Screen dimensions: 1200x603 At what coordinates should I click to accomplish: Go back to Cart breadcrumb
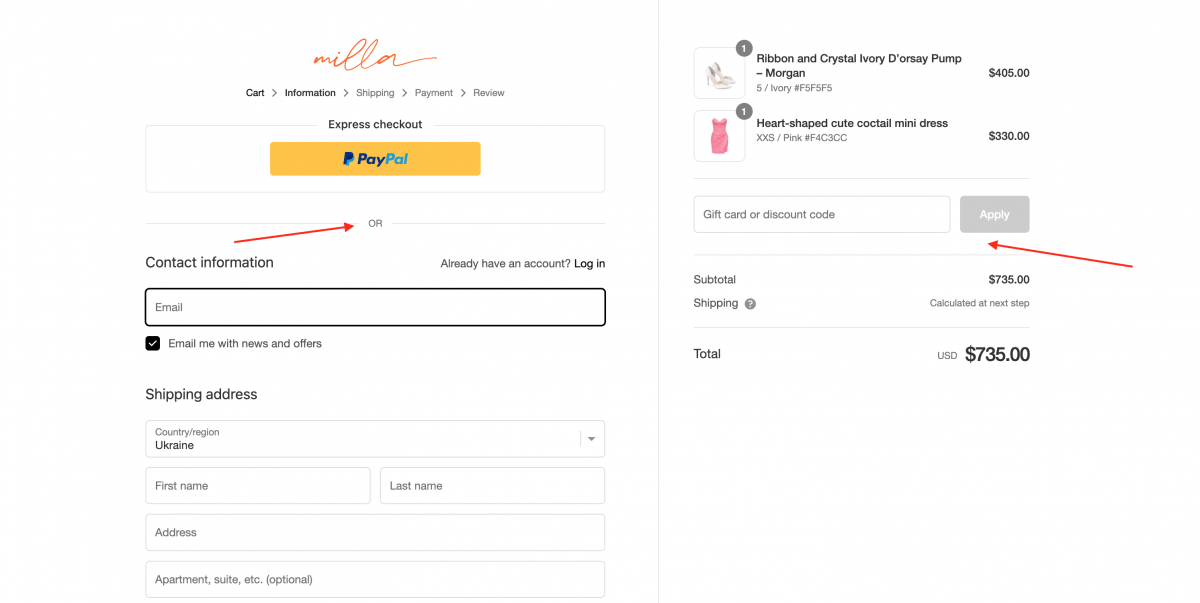(255, 93)
